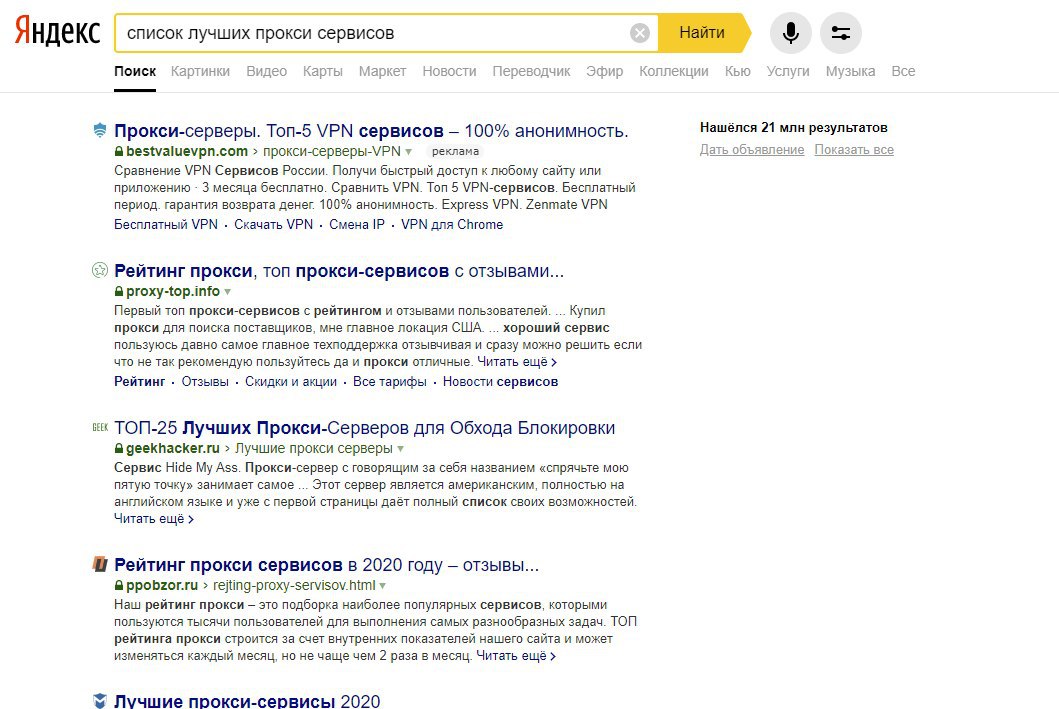The width and height of the screenshot is (1059, 709).
Task: Switch to Видео tab
Action: click(266, 71)
